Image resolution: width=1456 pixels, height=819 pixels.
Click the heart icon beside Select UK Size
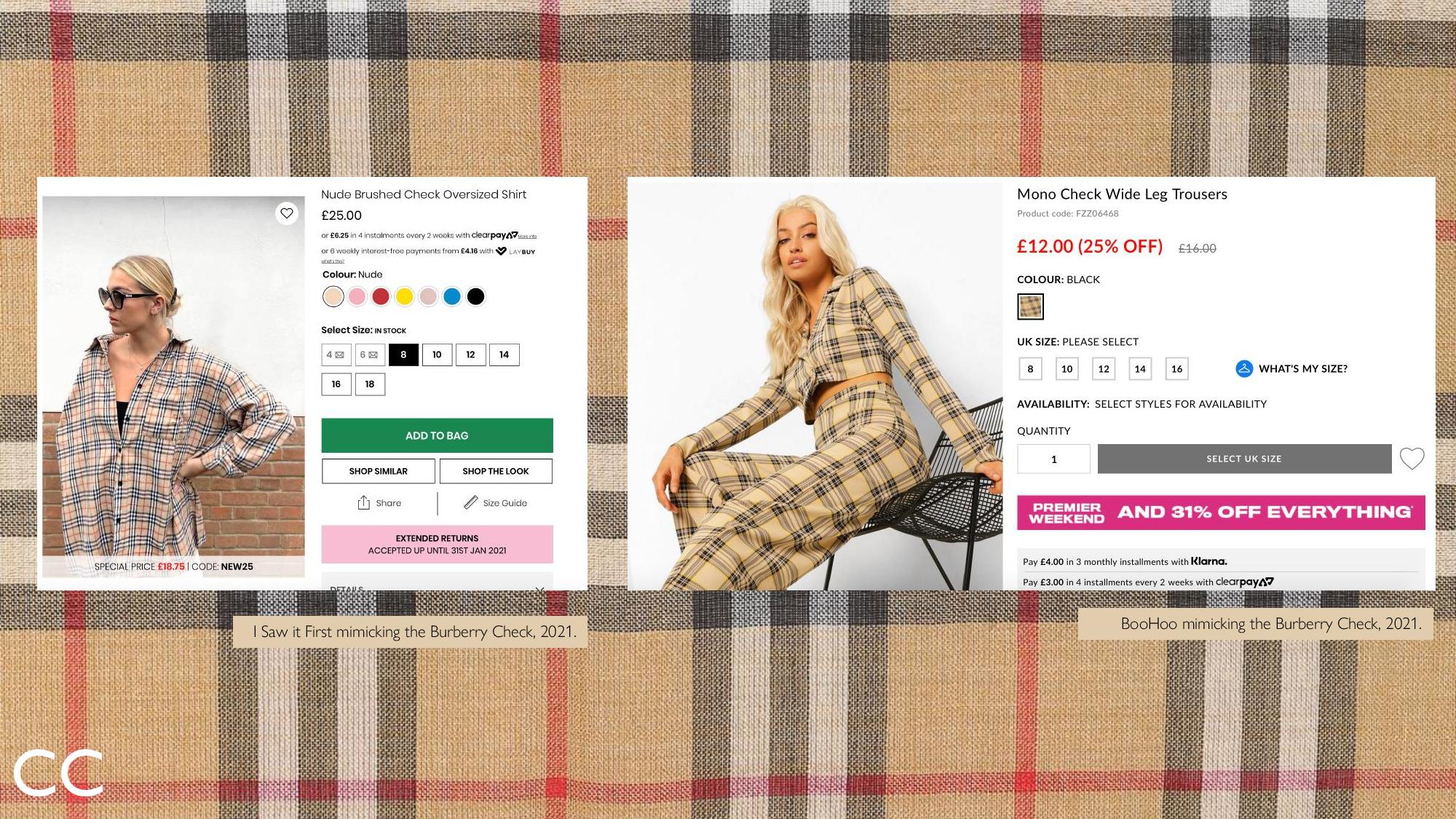[1412, 459]
